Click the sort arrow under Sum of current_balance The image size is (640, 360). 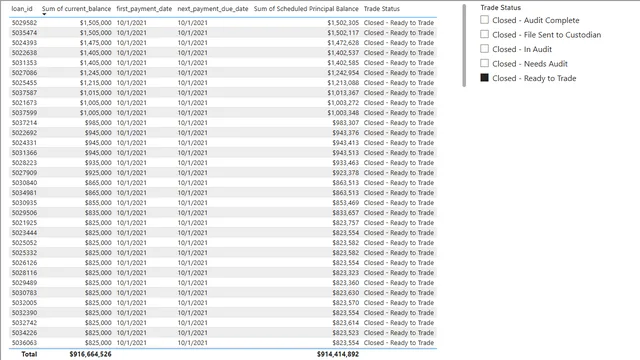(44, 14)
